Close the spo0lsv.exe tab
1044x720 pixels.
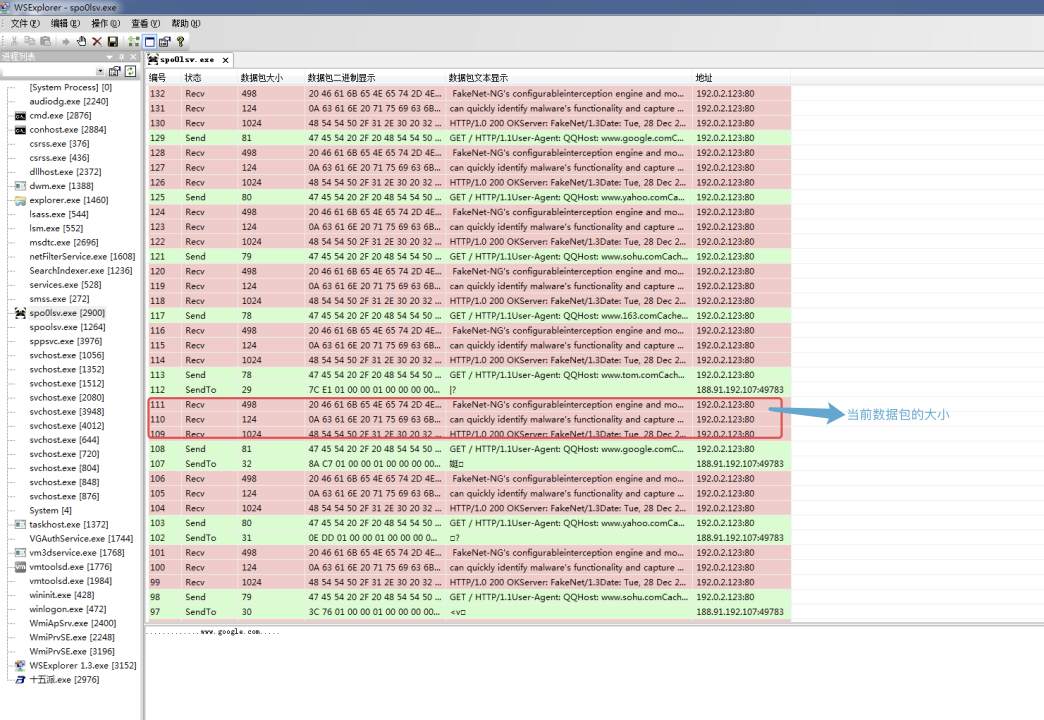[x=226, y=60]
